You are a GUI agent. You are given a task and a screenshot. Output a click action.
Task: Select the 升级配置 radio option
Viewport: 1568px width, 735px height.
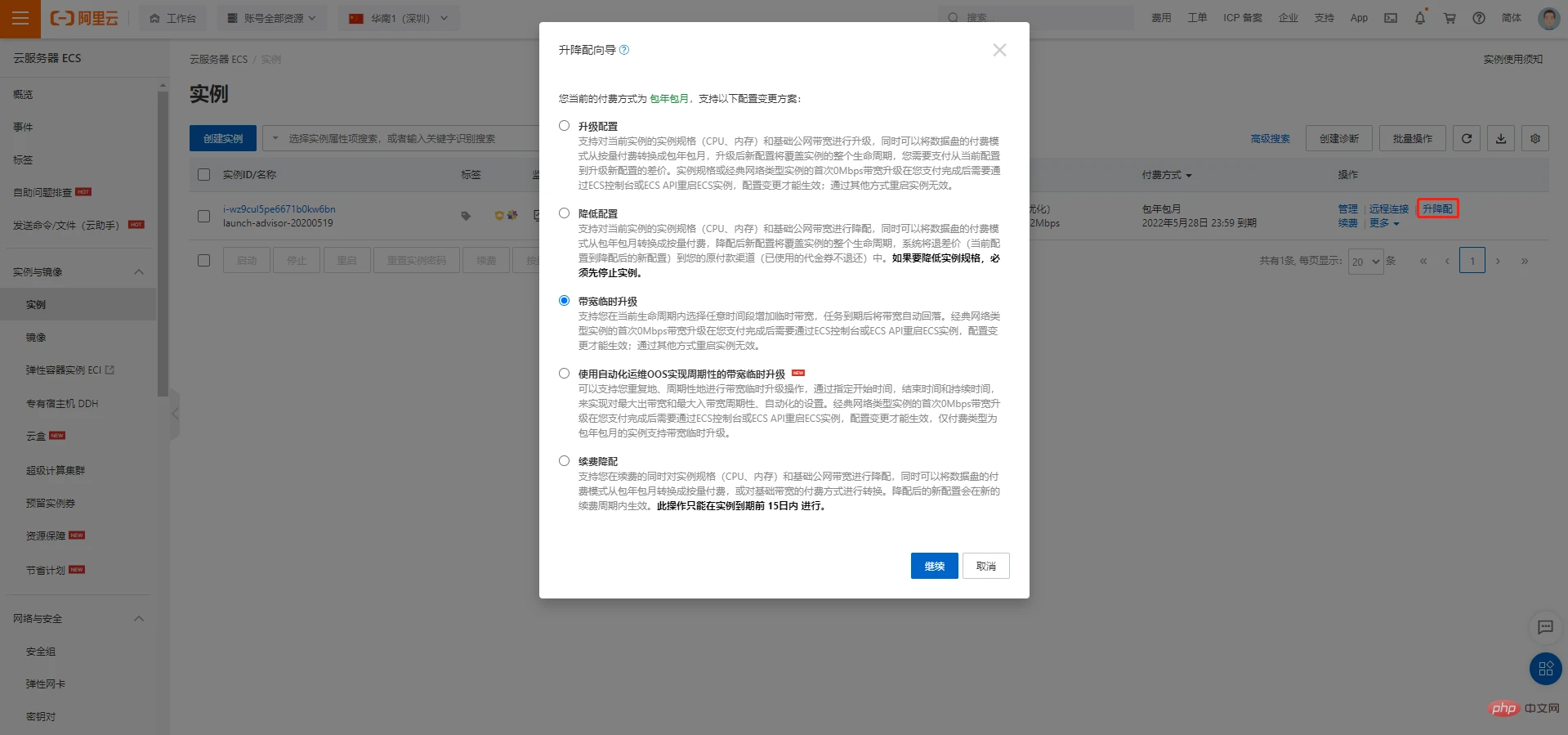click(x=564, y=126)
